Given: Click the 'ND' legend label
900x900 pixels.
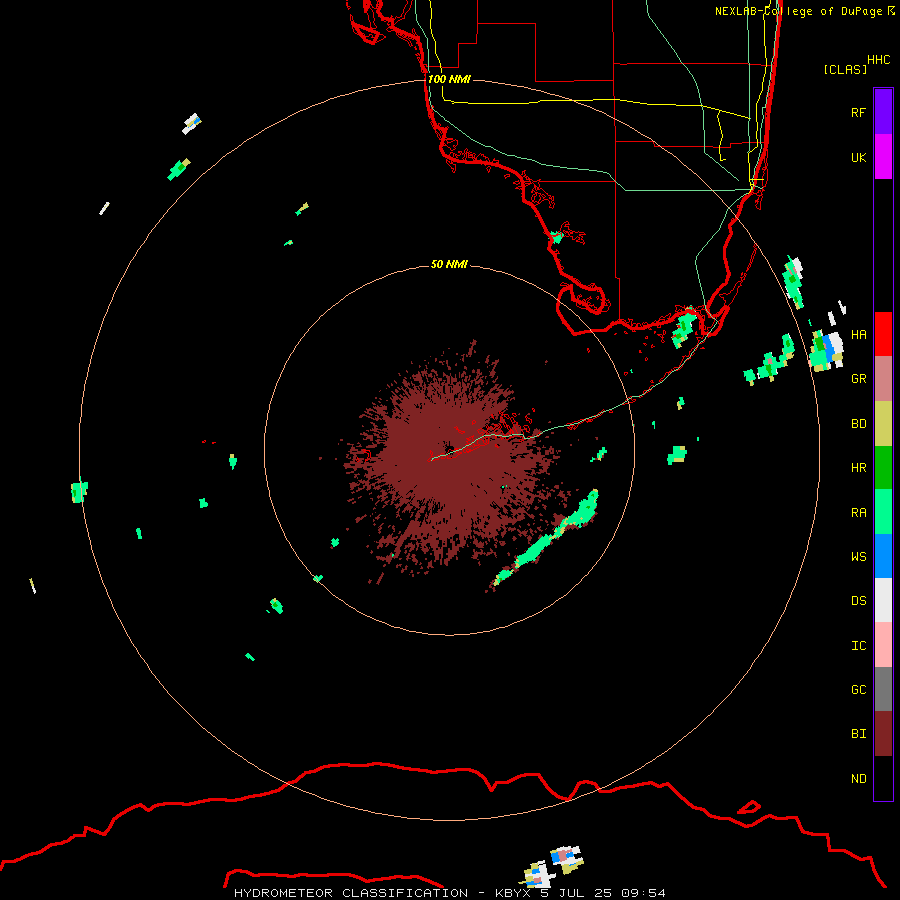Looking at the screenshot, I should 858,779.
